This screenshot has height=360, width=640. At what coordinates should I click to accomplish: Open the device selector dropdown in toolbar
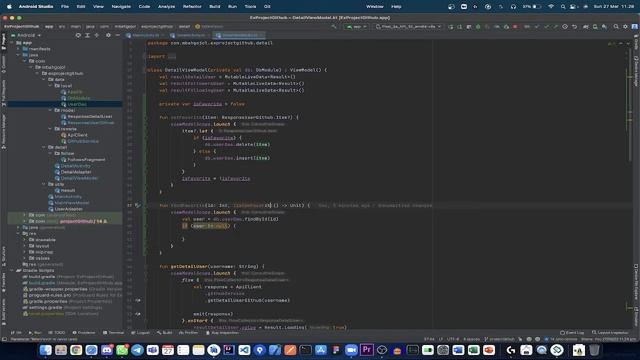pos(409,27)
